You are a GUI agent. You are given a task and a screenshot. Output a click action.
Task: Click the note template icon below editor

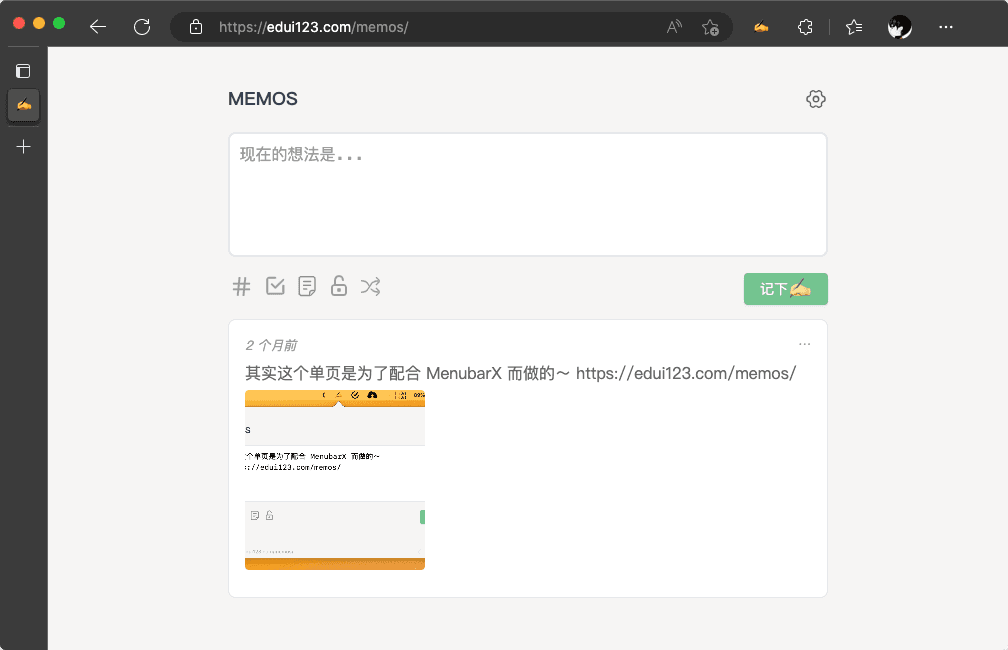tap(307, 287)
